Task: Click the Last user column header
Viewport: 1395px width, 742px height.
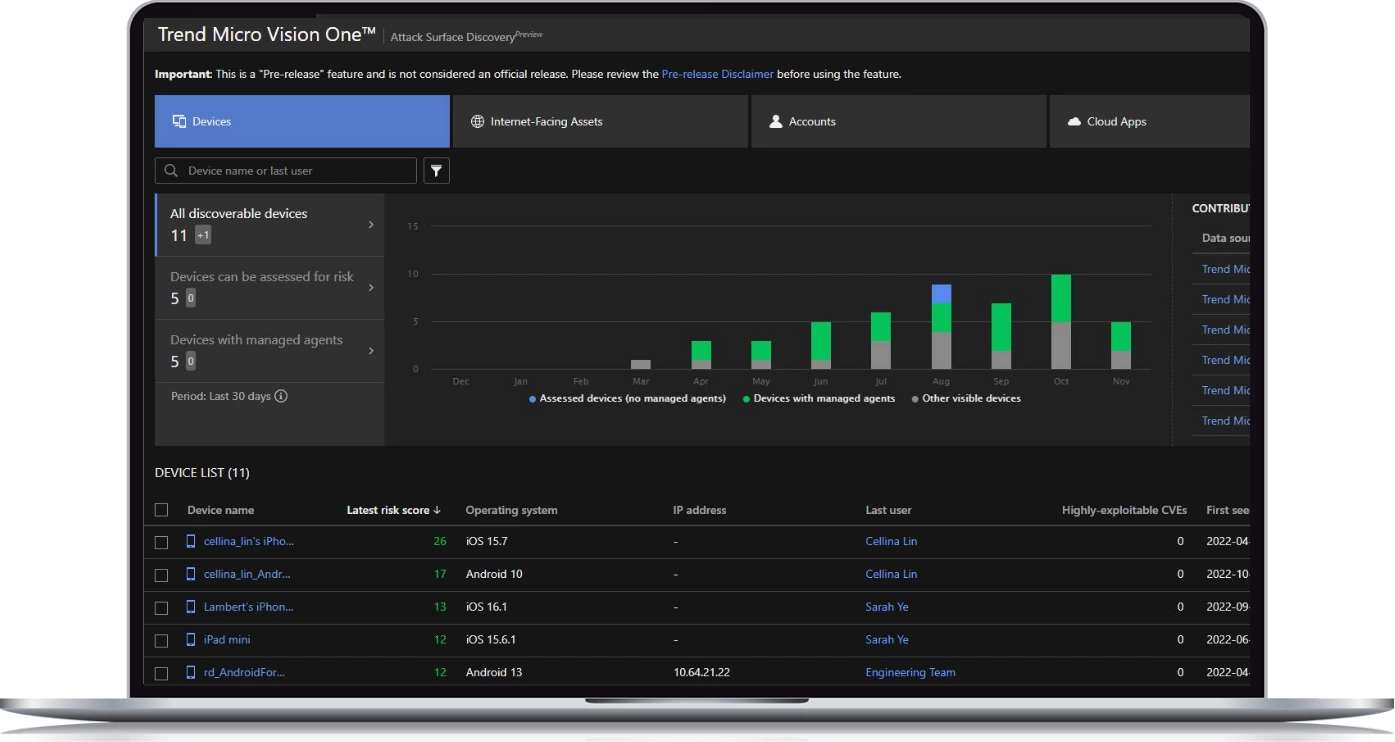Action: point(890,510)
